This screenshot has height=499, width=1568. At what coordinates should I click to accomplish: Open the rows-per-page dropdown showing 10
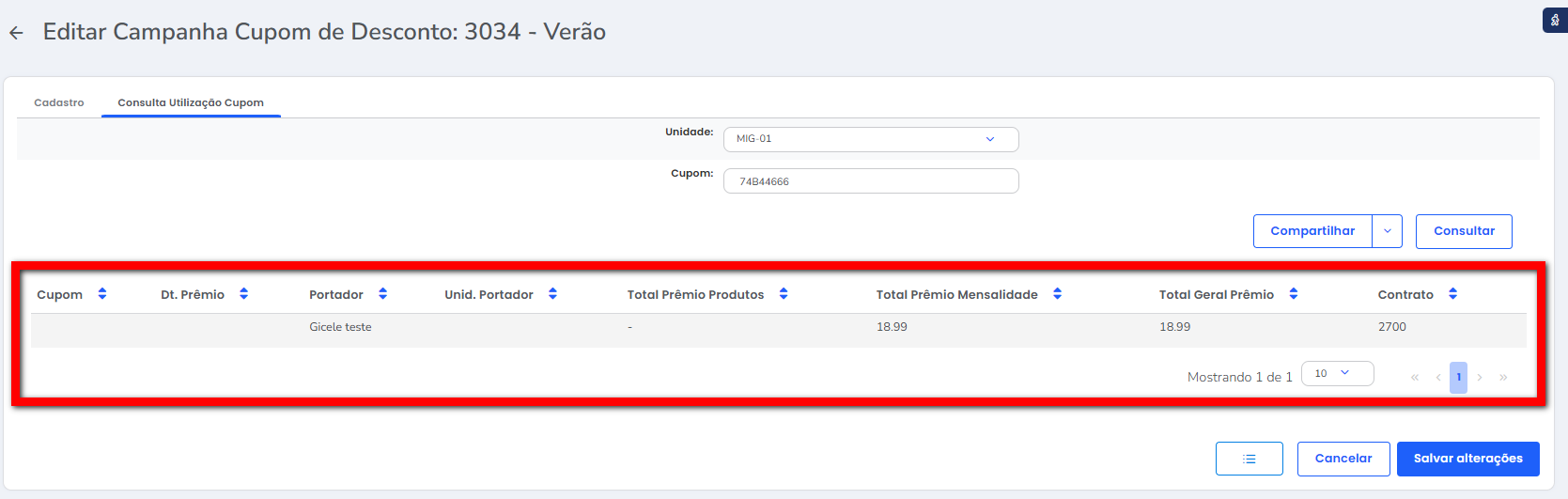(1337, 374)
